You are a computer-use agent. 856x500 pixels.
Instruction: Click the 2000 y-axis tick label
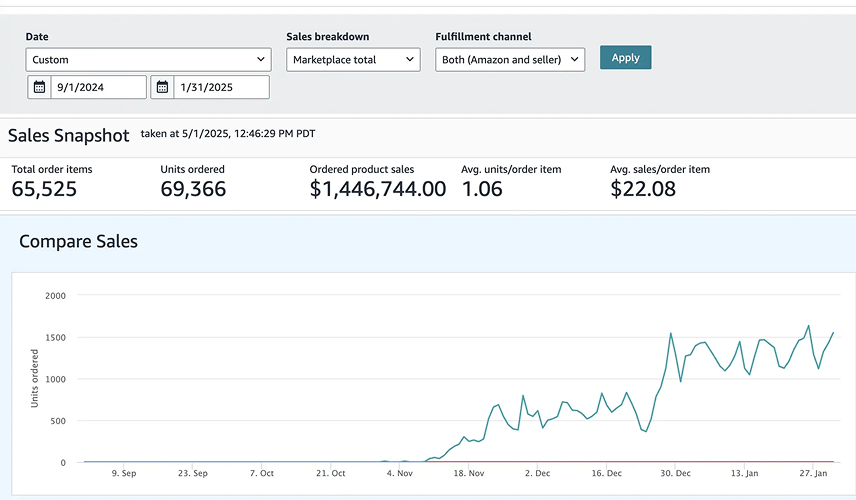click(x=55, y=296)
